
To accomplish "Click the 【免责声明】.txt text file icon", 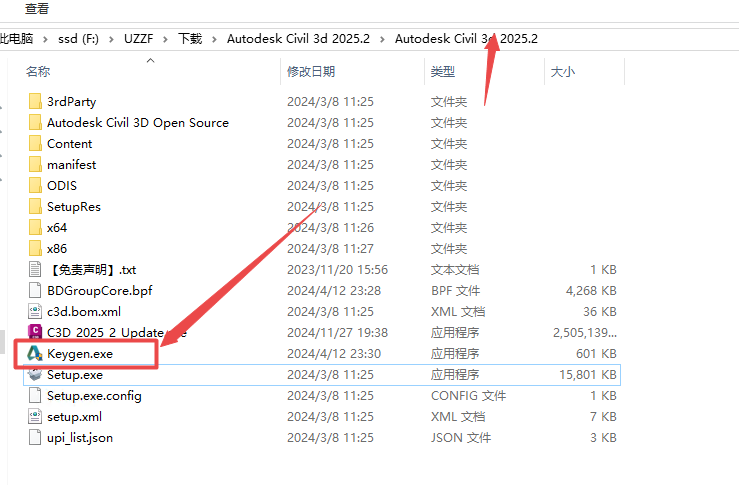I will tap(35, 270).
